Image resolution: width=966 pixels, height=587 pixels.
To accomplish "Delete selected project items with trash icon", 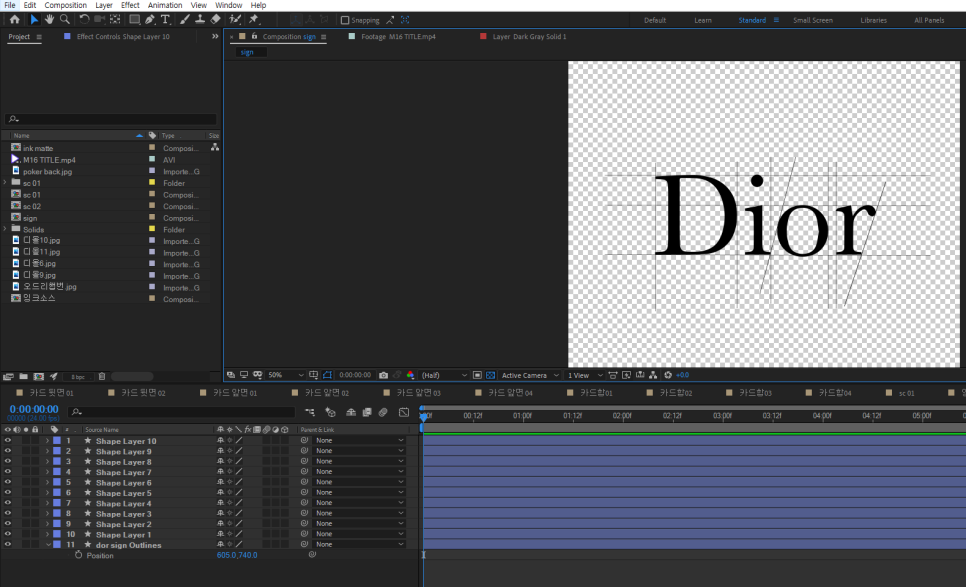I will (x=102, y=376).
